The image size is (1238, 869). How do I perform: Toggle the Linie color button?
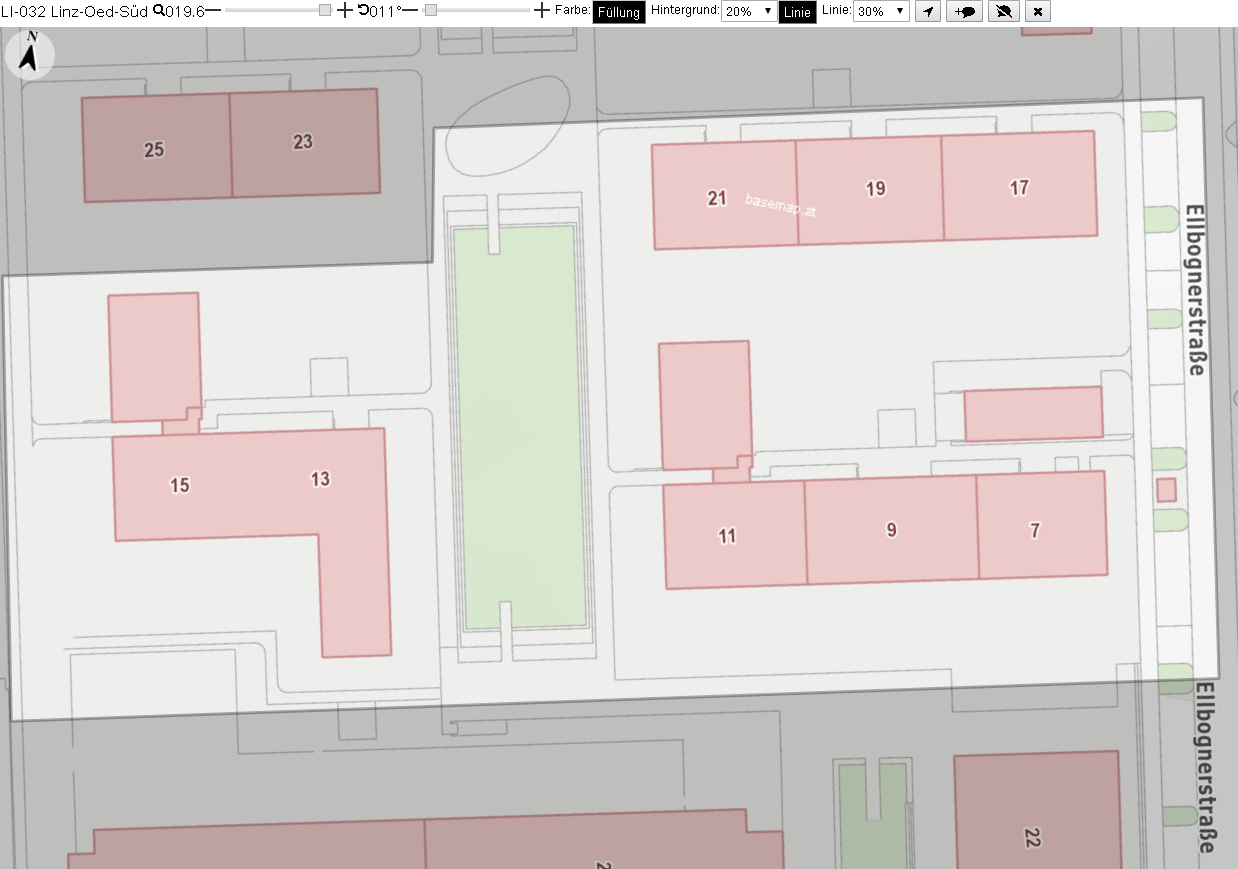[797, 12]
